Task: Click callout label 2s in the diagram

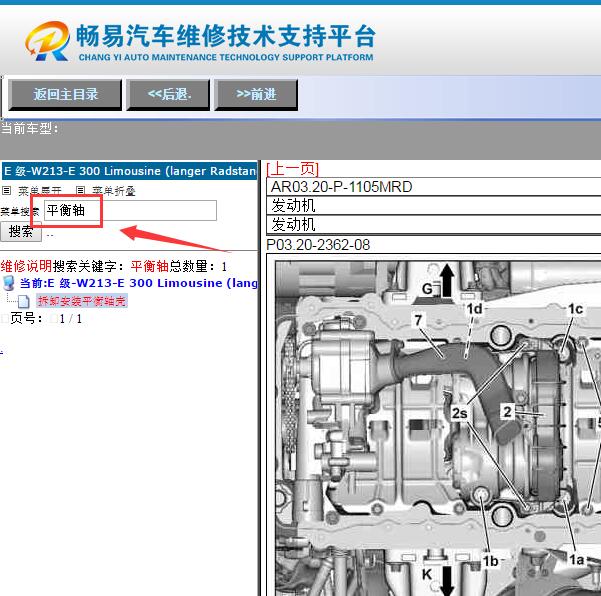Action: click(460, 413)
